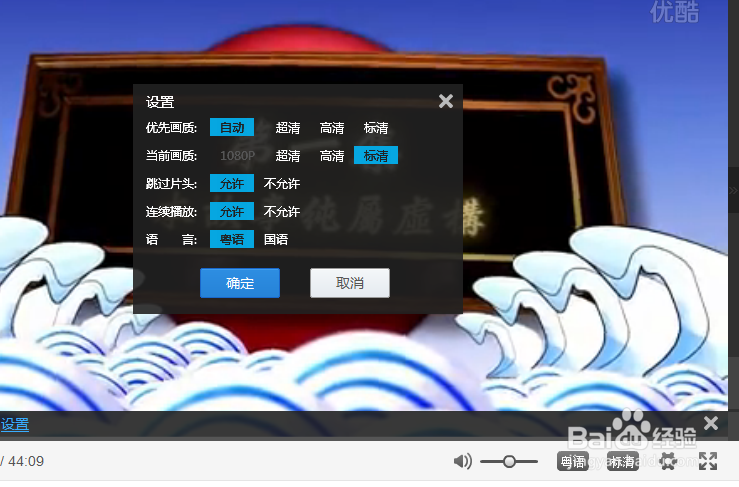This screenshot has width=739, height=487.
Task: Mute the video with the speaker icon
Action: point(462,461)
